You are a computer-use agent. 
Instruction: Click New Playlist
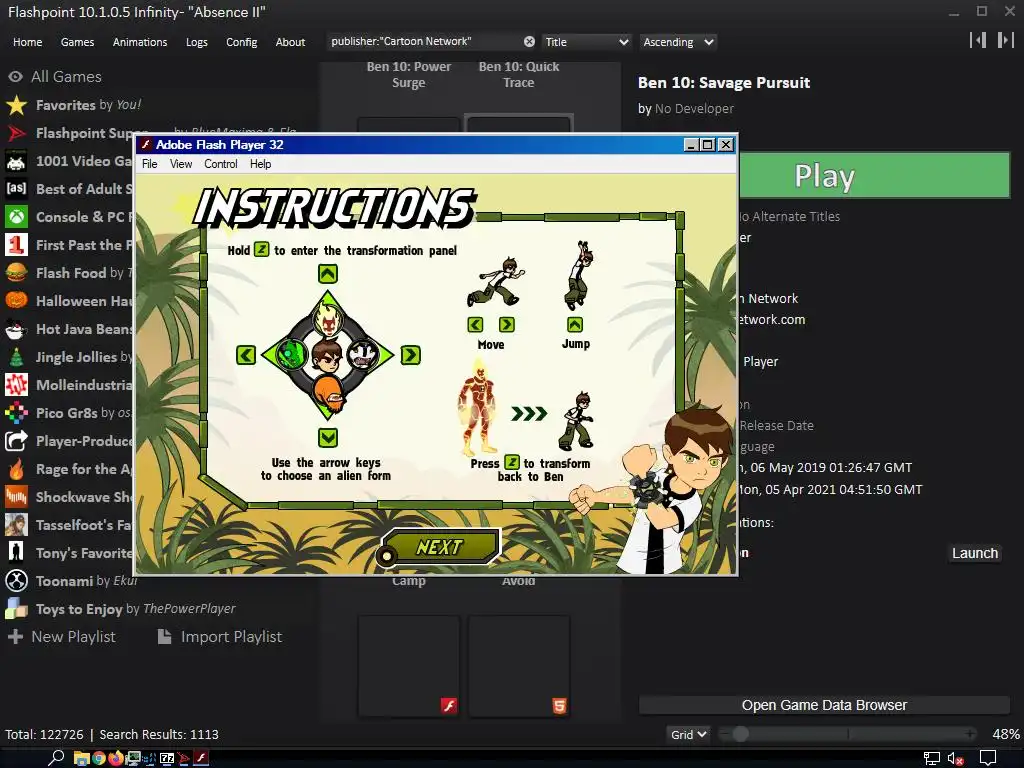pyautogui.click(x=61, y=637)
